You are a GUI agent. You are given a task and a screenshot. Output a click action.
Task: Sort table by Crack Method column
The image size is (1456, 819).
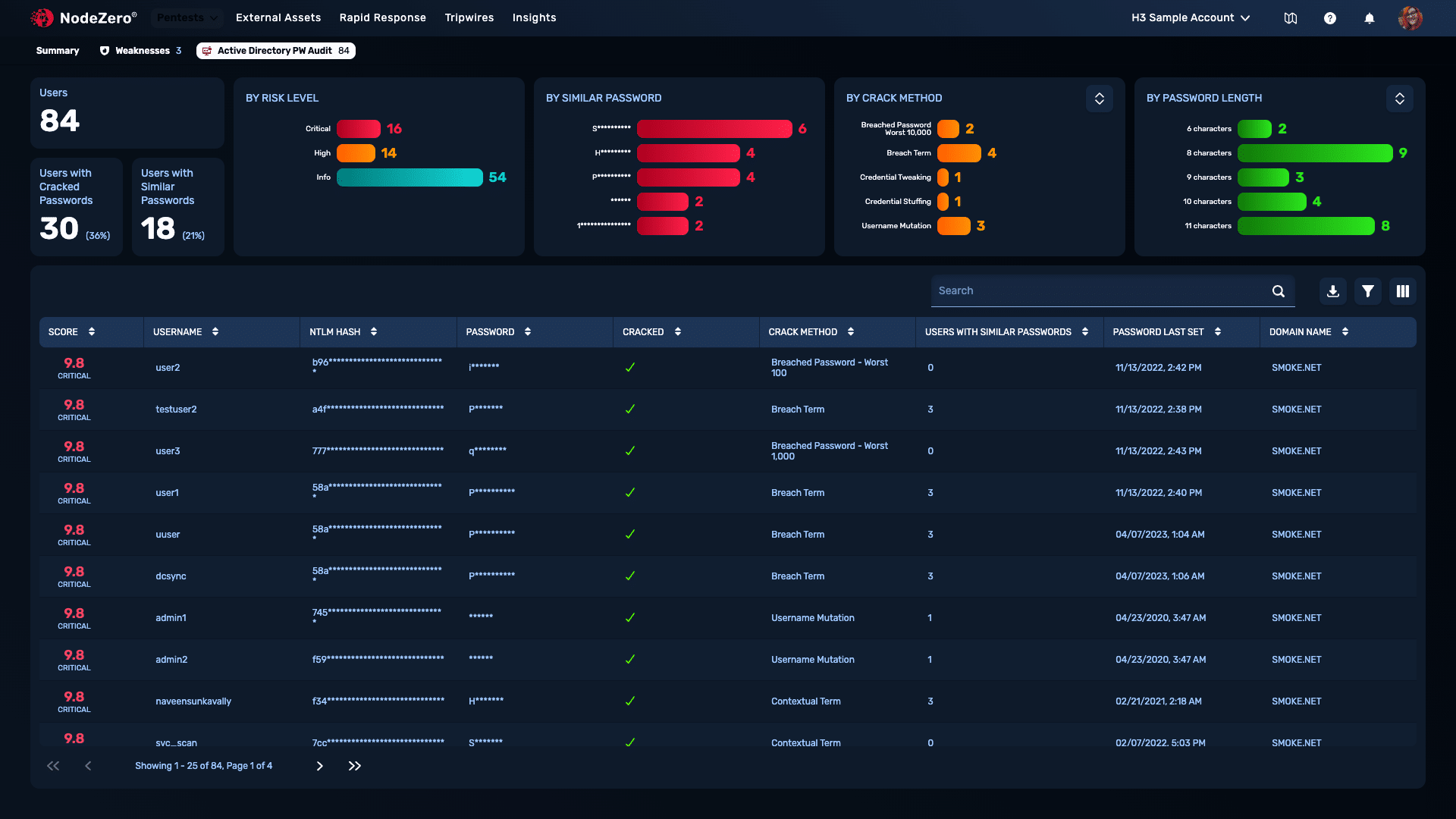(x=851, y=331)
